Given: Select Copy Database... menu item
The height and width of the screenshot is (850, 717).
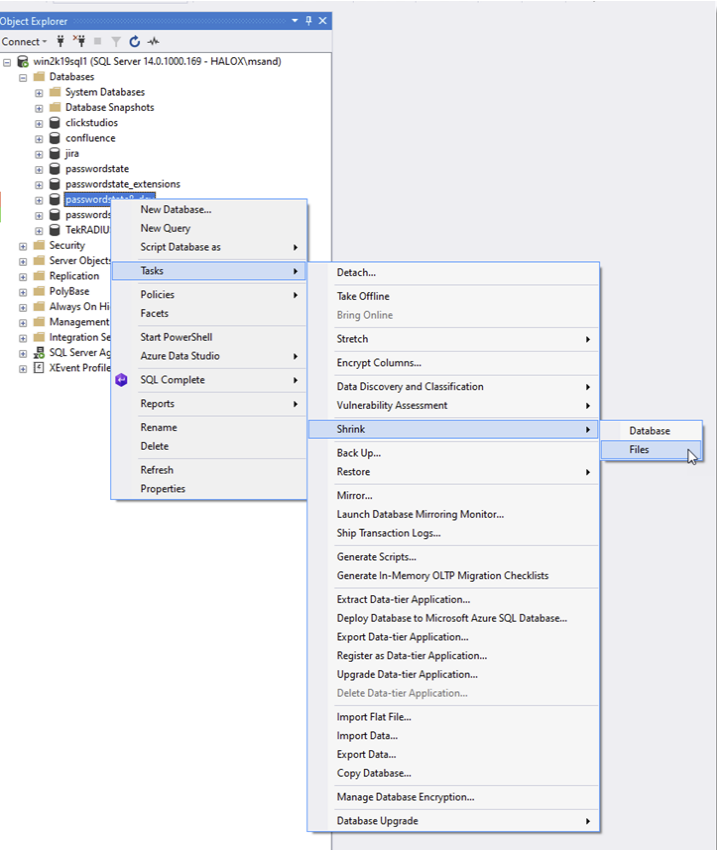Looking at the screenshot, I should (x=454, y=774).
